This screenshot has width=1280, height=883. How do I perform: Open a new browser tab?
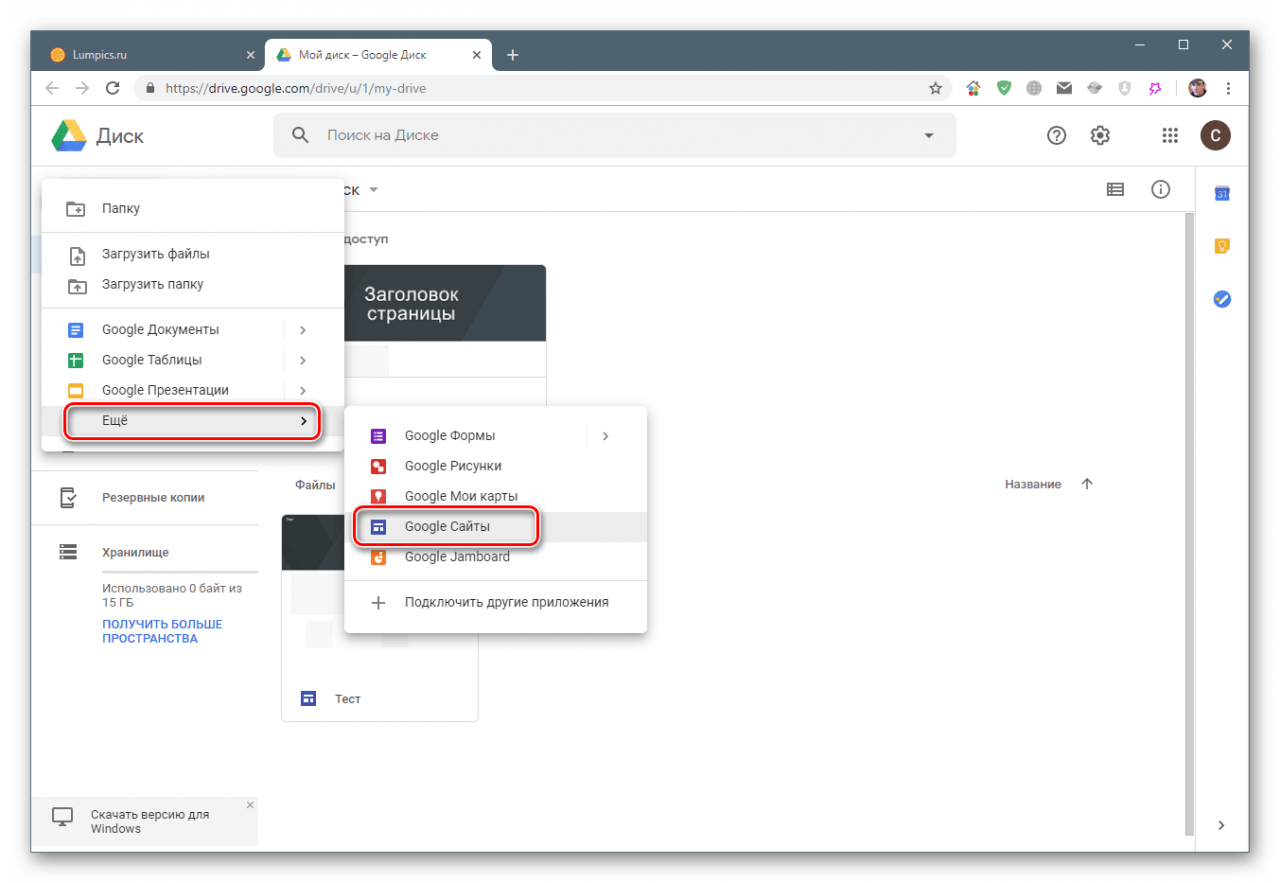click(x=513, y=55)
